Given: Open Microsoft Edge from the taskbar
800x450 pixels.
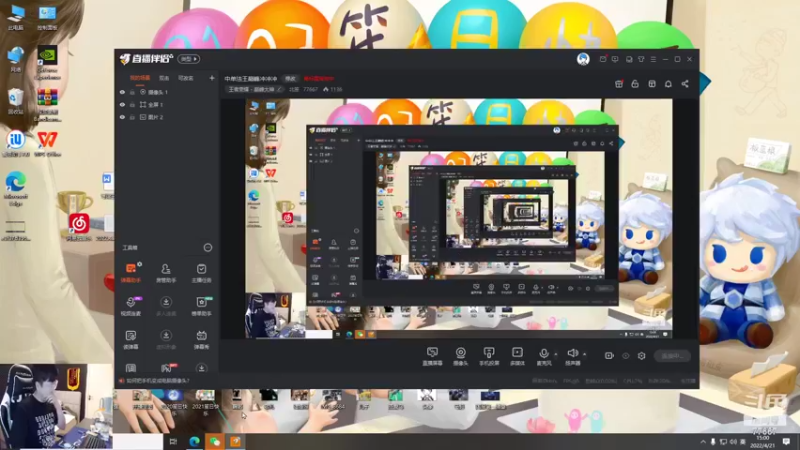Looking at the screenshot, I should click(x=194, y=441).
